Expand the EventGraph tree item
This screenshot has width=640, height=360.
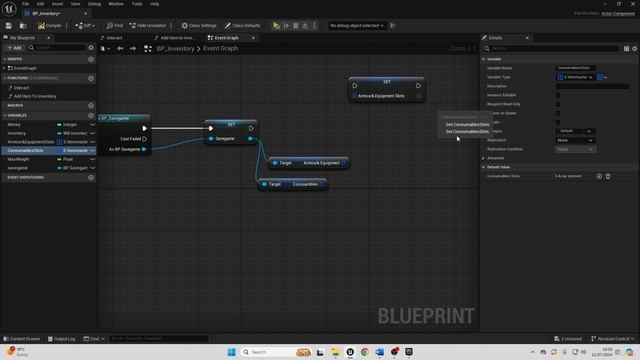click(x=4, y=68)
